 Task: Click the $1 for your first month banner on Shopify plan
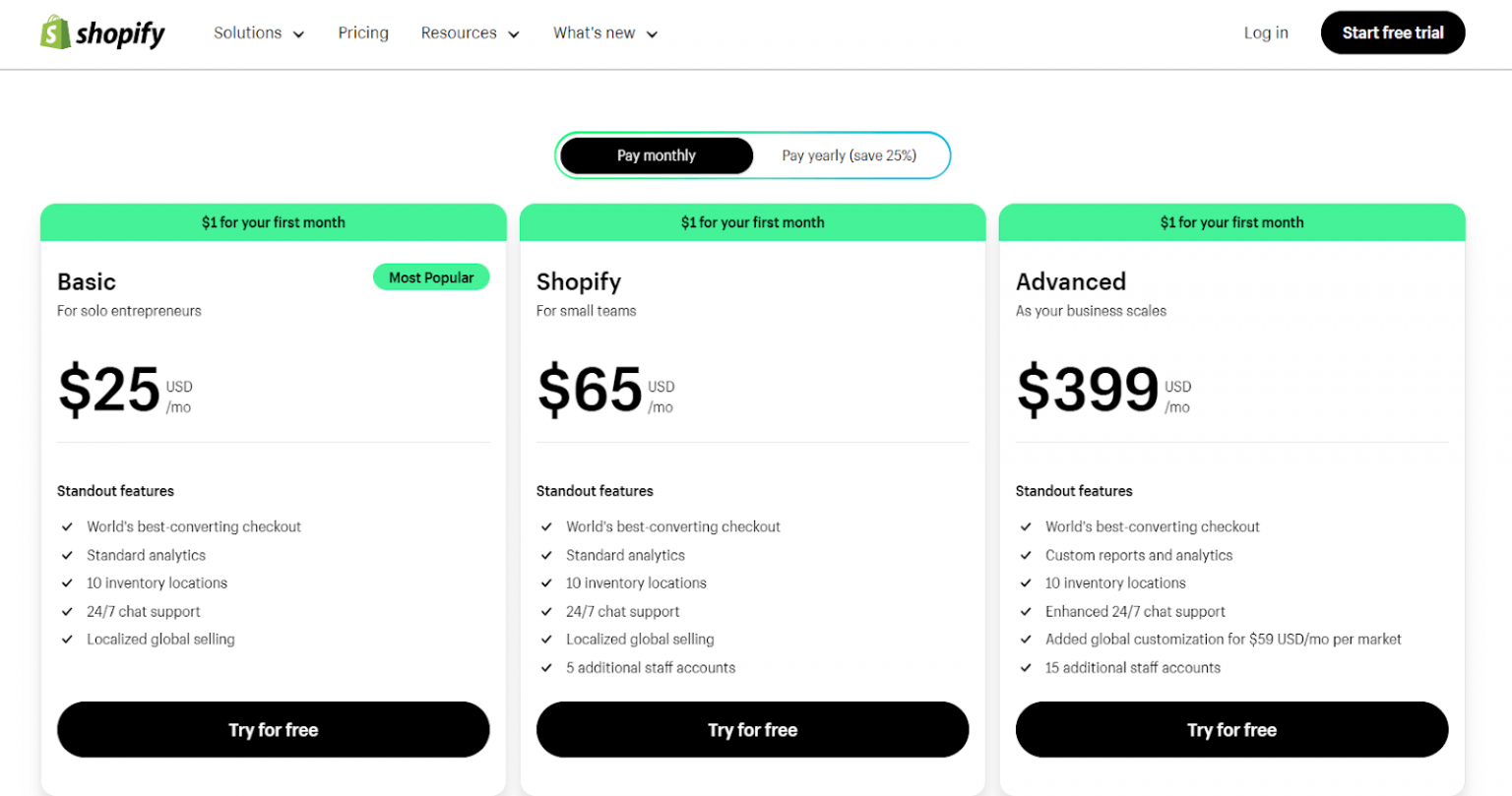(x=752, y=222)
